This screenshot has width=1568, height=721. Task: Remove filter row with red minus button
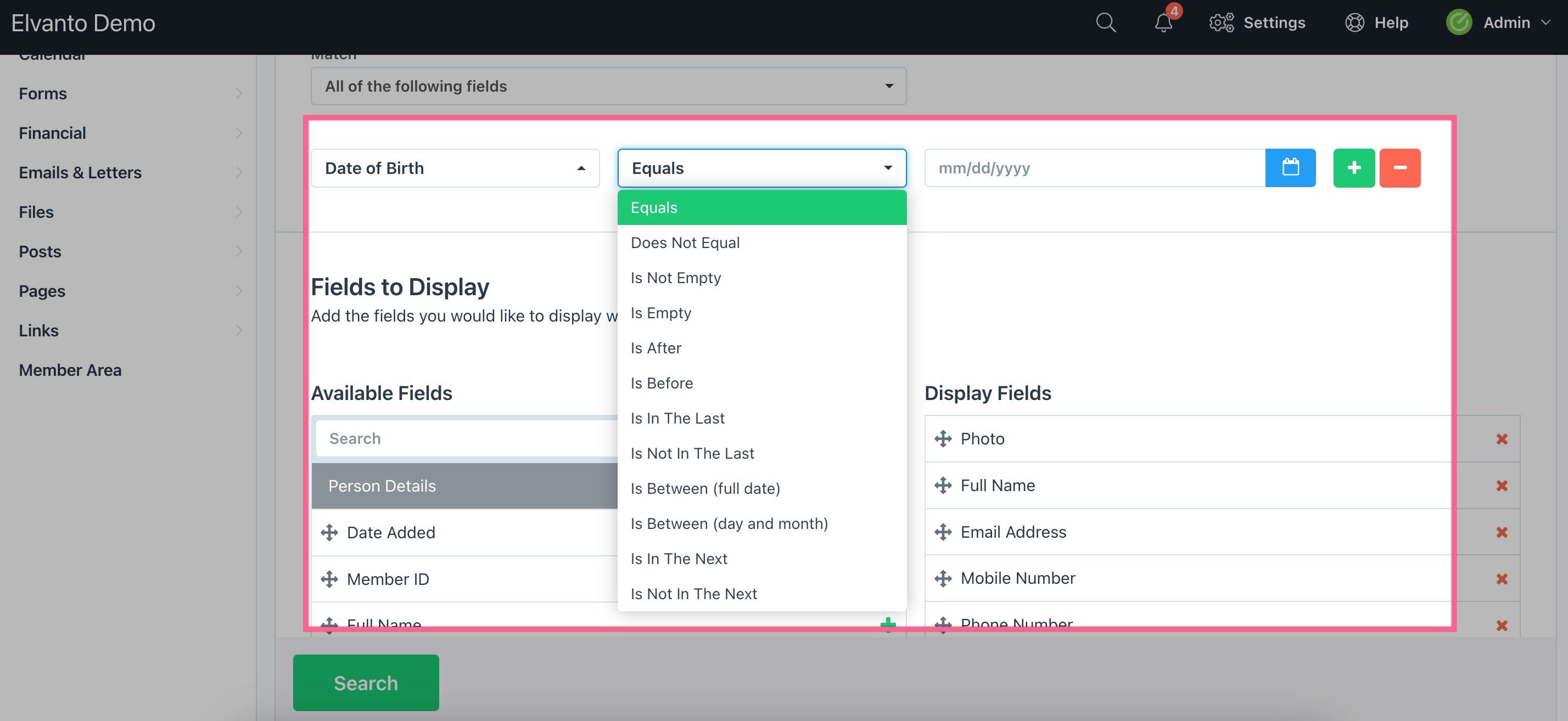click(x=1399, y=168)
